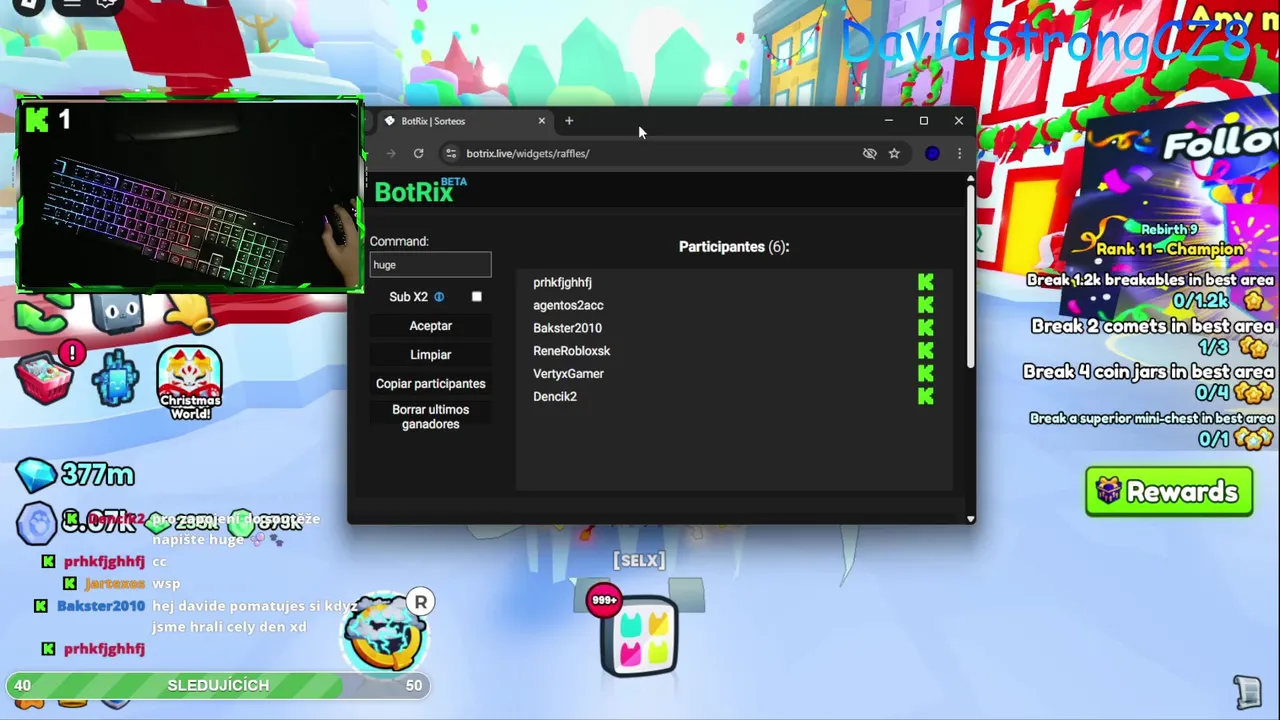This screenshot has width=1280, height=720.
Task: Click the Kick icon beside prhkfjghhfj
Action: (926, 282)
